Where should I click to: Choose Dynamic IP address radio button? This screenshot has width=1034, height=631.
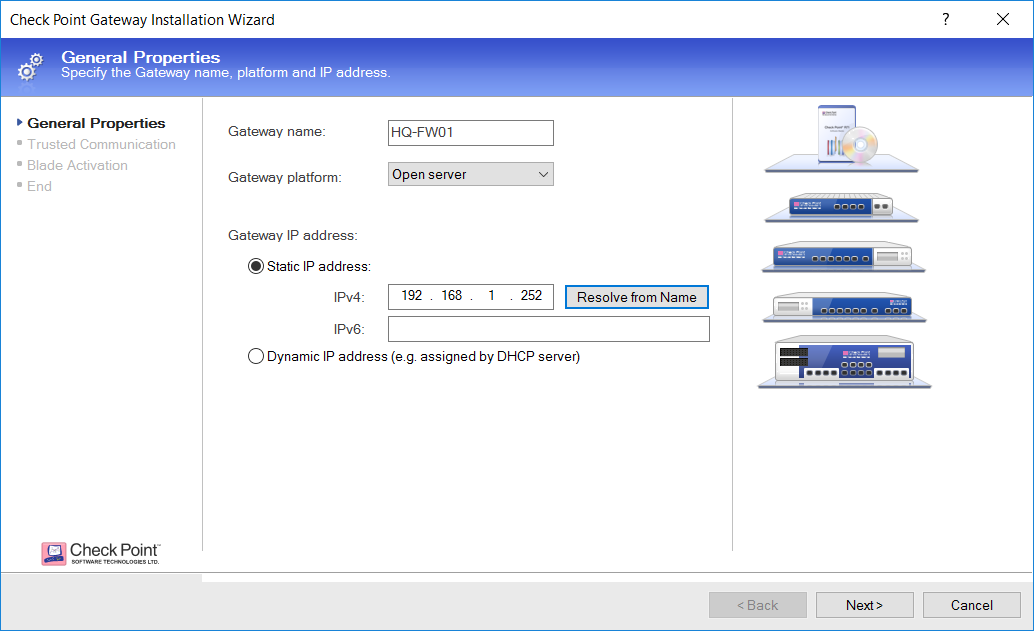(x=255, y=357)
